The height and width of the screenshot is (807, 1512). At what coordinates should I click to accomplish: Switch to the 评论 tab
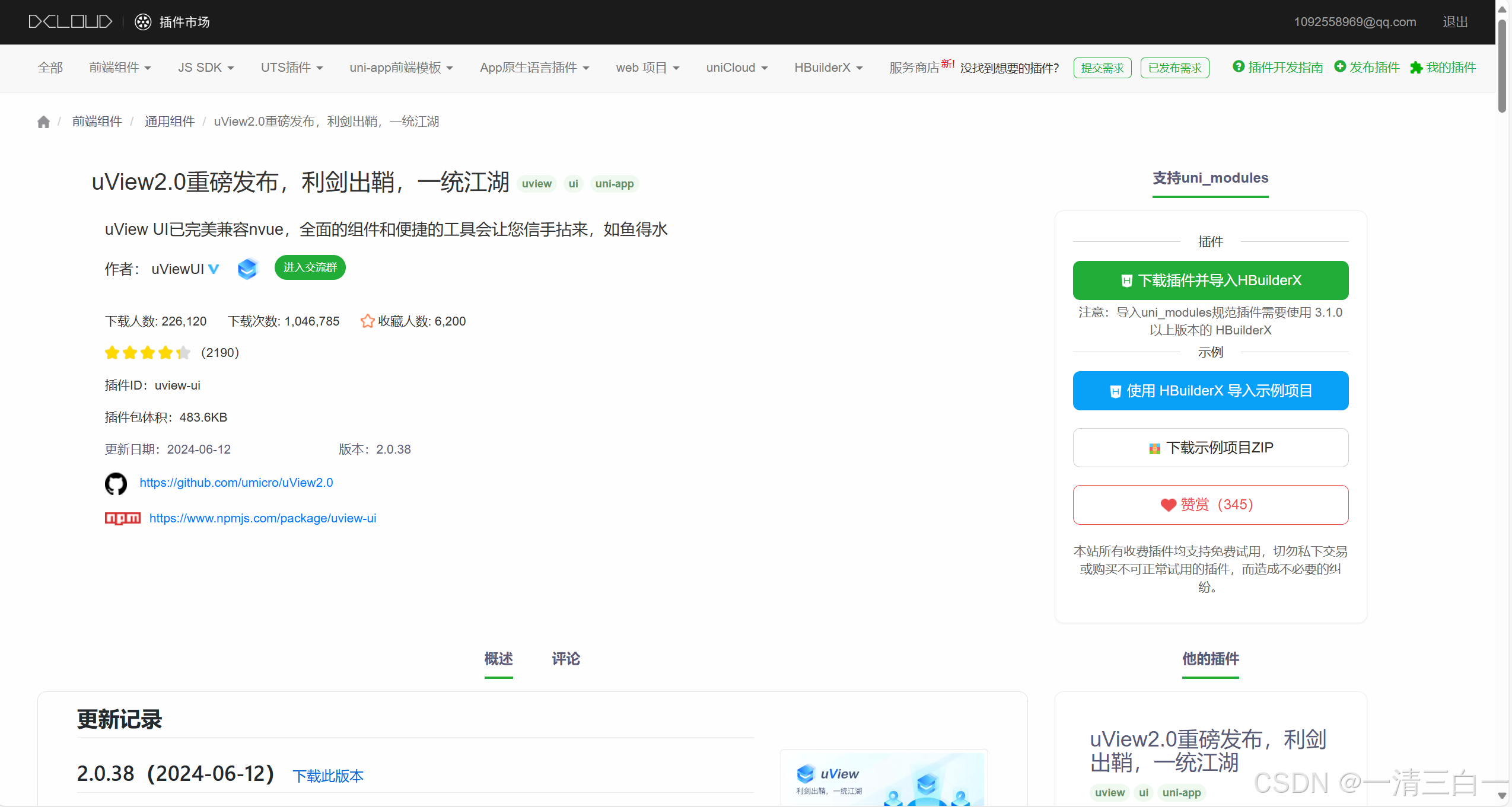pos(566,659)
